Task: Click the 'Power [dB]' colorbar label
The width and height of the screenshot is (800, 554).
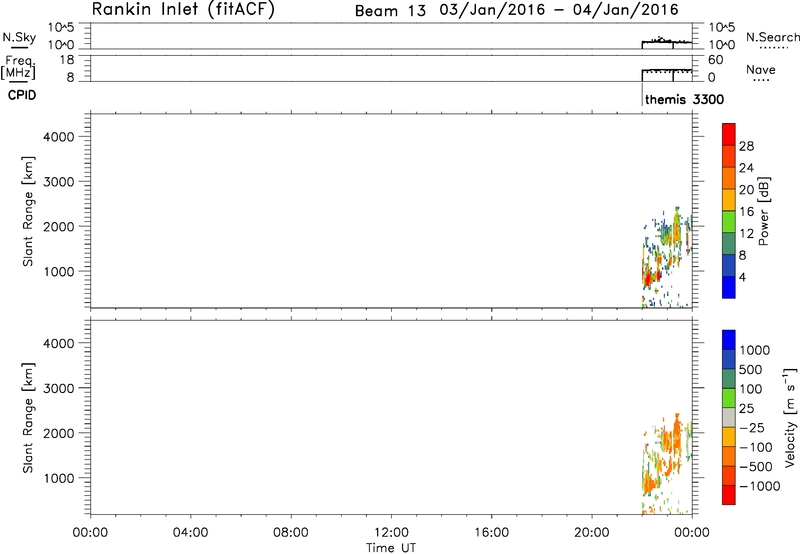Action: tap(764, 211)
